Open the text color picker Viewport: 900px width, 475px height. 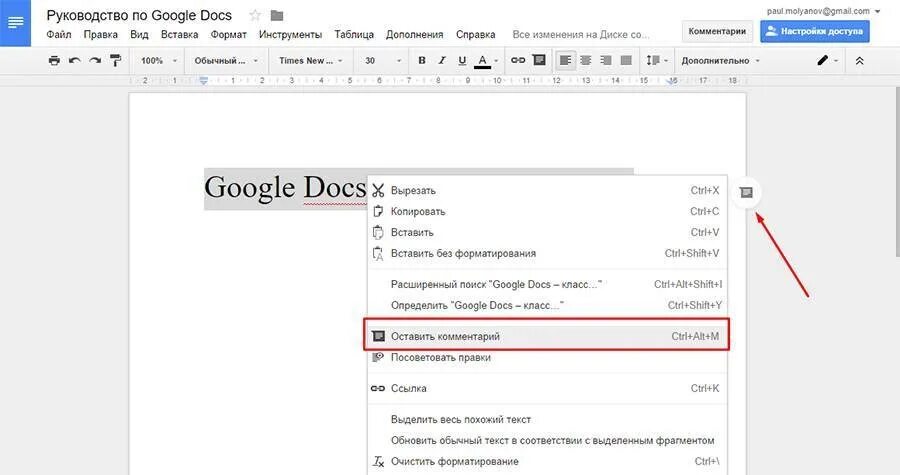pos(487,60)
